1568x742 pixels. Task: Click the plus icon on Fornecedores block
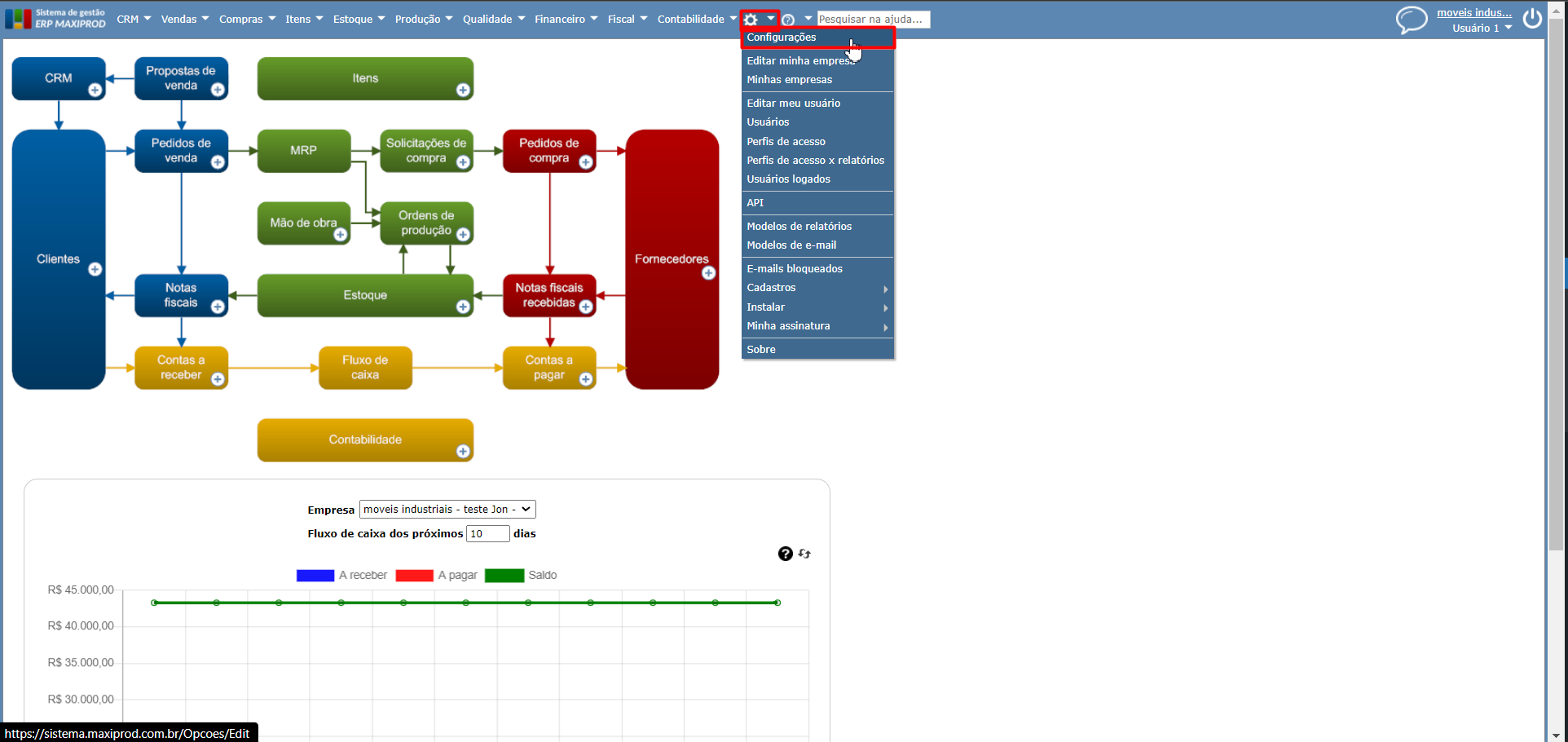click(x=708, y=273)
